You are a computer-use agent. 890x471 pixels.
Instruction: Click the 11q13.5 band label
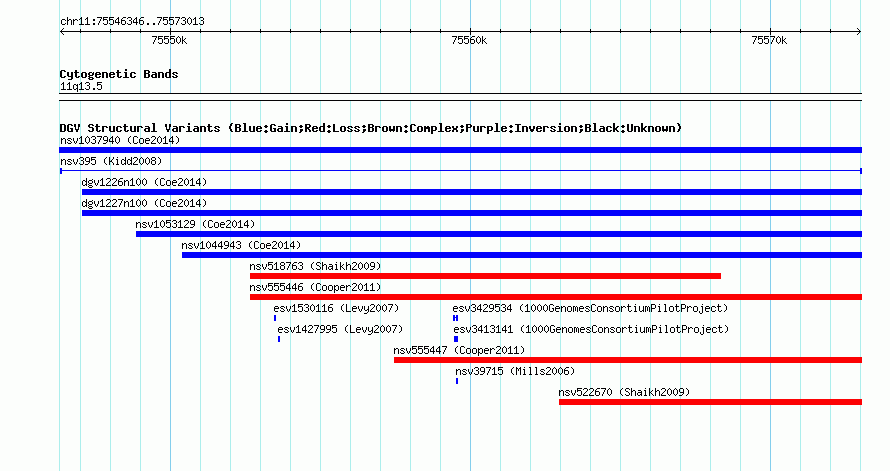tap(81, 86)
